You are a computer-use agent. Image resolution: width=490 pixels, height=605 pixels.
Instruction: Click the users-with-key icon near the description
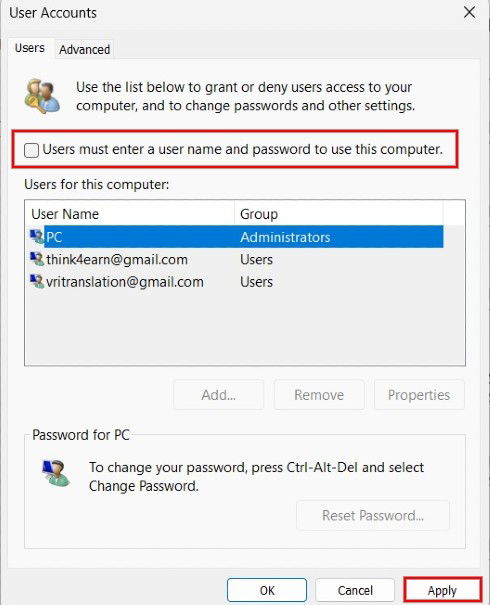pyautogui.click(x=42, y=96)
